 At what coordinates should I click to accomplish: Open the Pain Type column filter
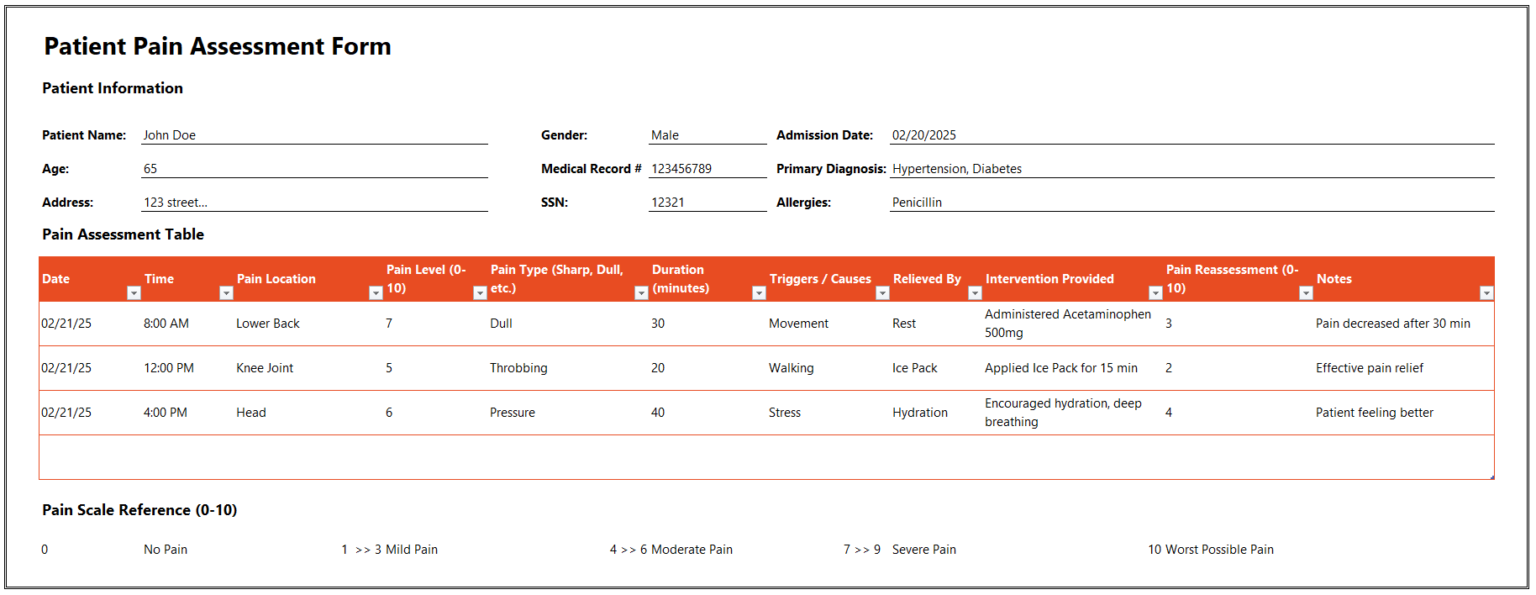pos(640,293)
